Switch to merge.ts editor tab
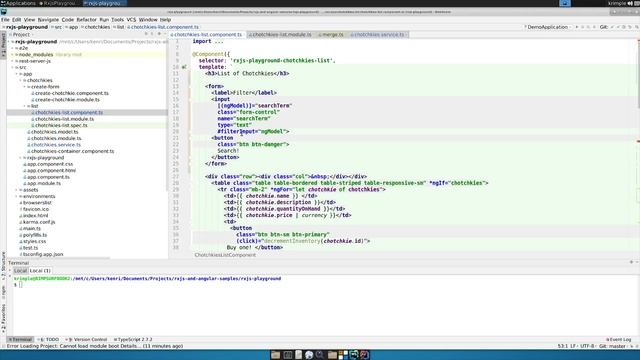Screen dimensions: 640x360 coord(332,35)
